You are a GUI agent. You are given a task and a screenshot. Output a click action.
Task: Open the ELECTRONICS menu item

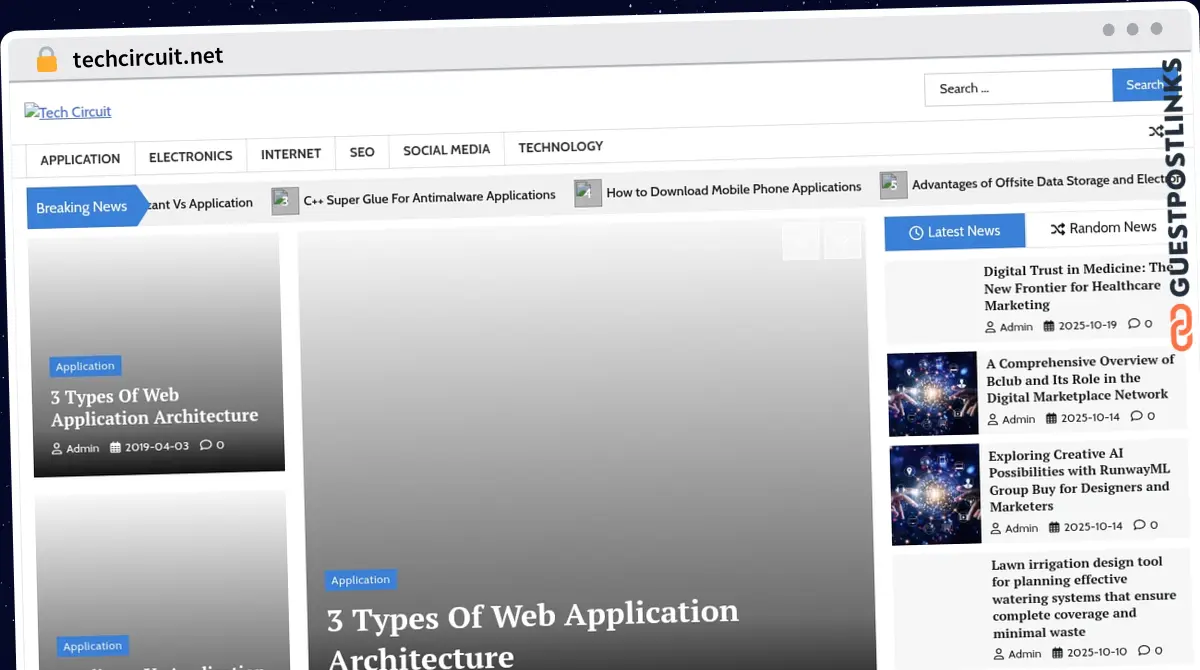tap(190, 156)
